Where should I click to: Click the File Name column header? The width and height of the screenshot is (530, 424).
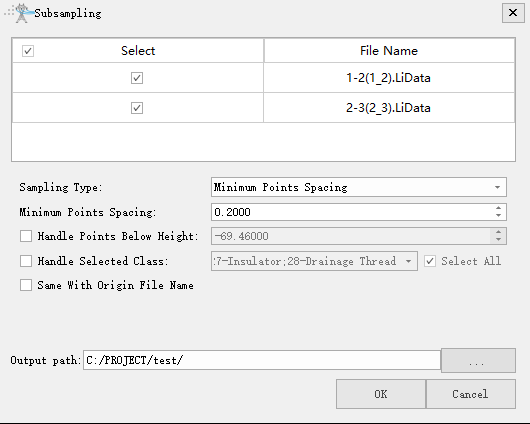pos(389,51)
